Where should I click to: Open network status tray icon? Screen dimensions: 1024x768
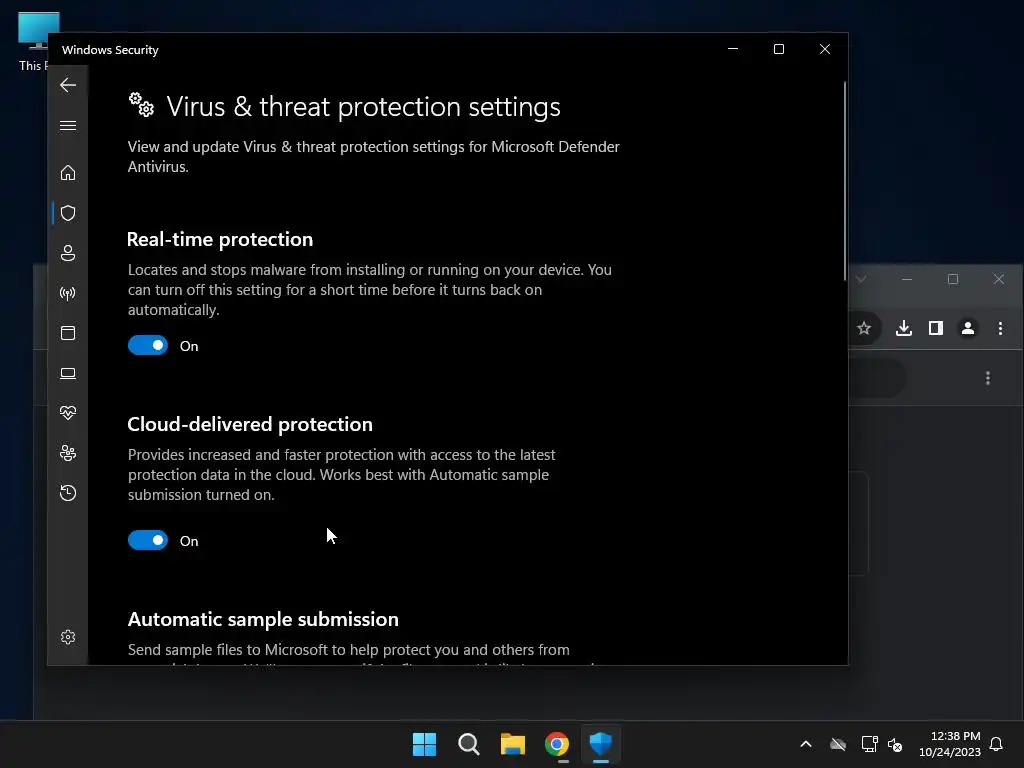click(x=869, y=744)
